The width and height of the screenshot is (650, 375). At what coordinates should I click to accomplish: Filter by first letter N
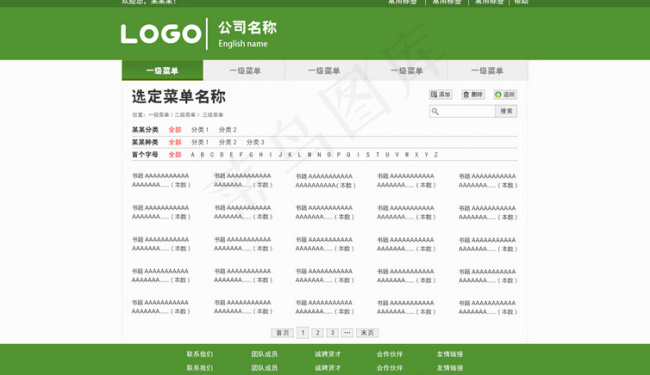(319, 155)
